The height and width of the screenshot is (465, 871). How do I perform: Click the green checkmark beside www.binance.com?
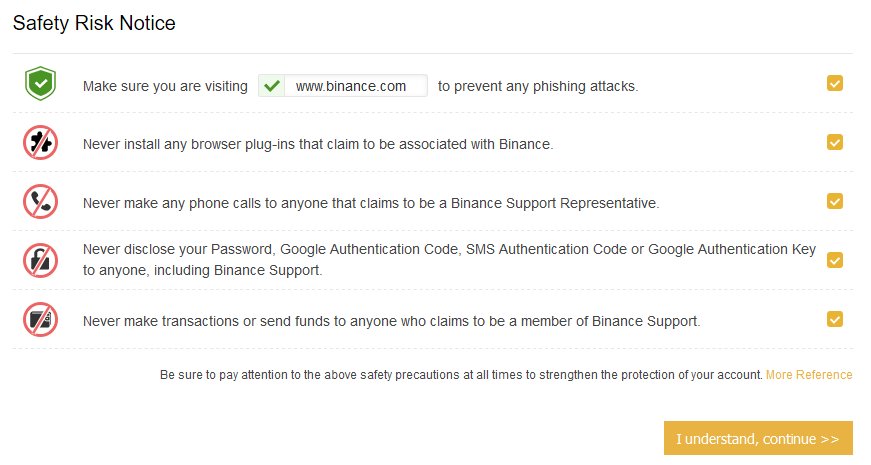pos(270,86)
